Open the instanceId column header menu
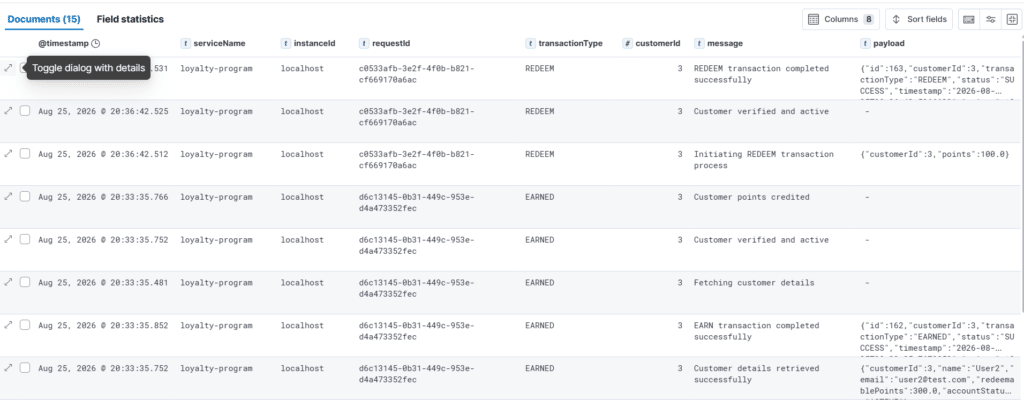The image size is (1024, 400). pyautogui.click(x=308, y=44)
